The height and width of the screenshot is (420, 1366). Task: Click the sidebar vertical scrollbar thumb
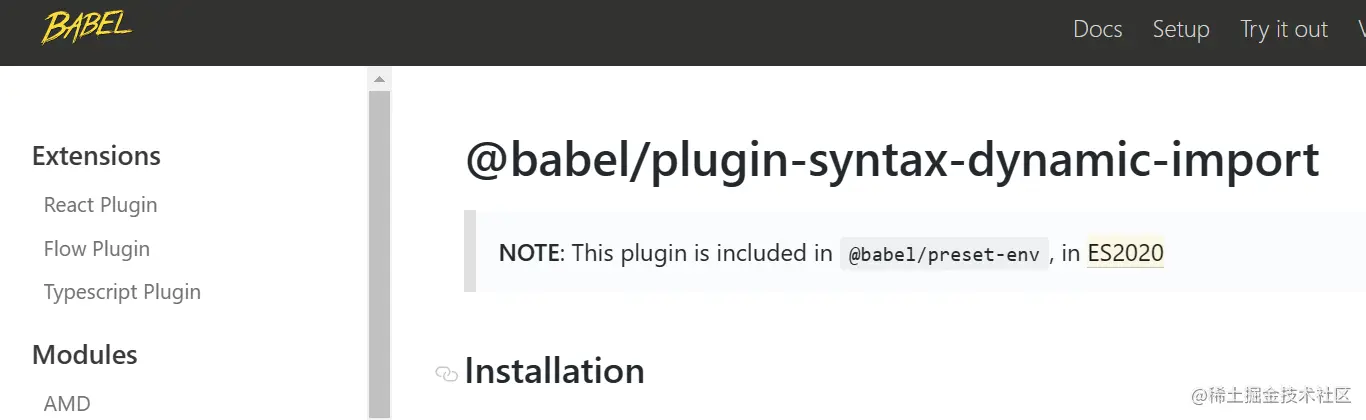pos(379,254)
